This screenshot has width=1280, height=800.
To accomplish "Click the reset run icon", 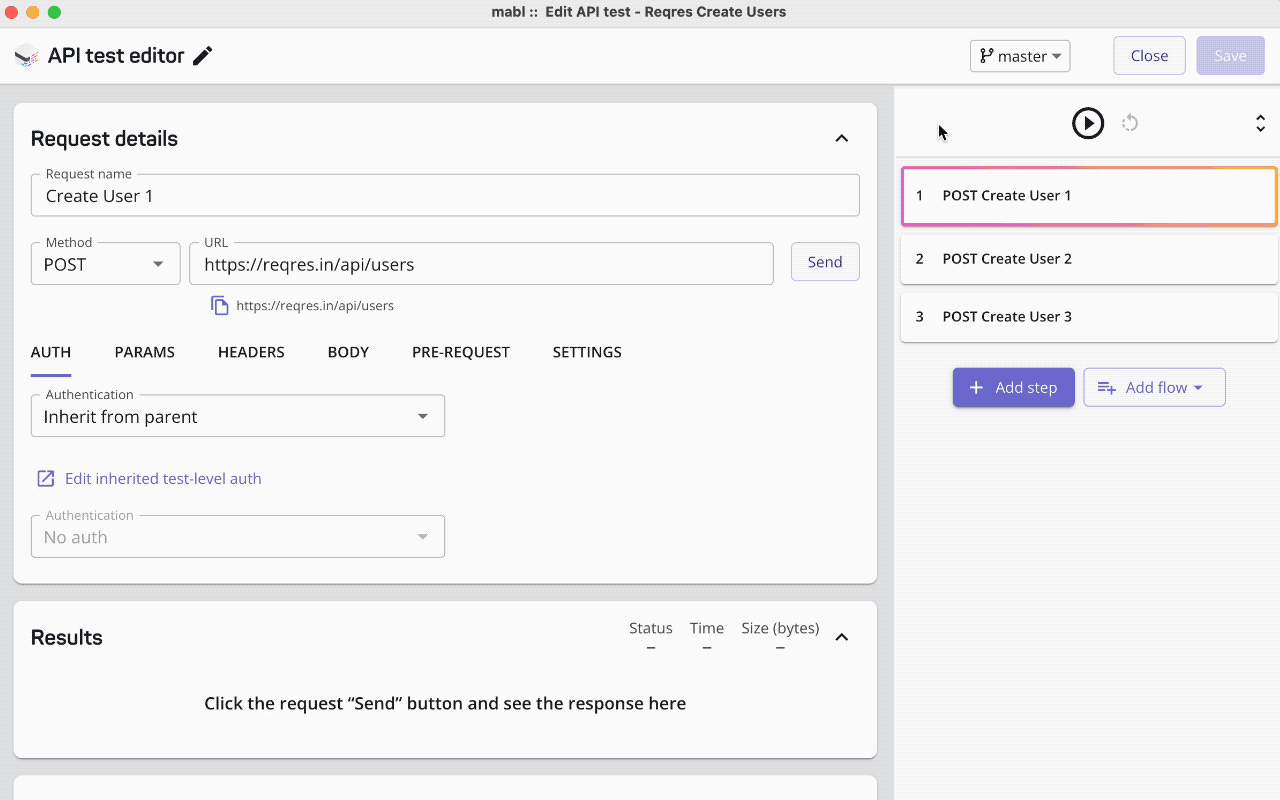I will coord(1130,123).
